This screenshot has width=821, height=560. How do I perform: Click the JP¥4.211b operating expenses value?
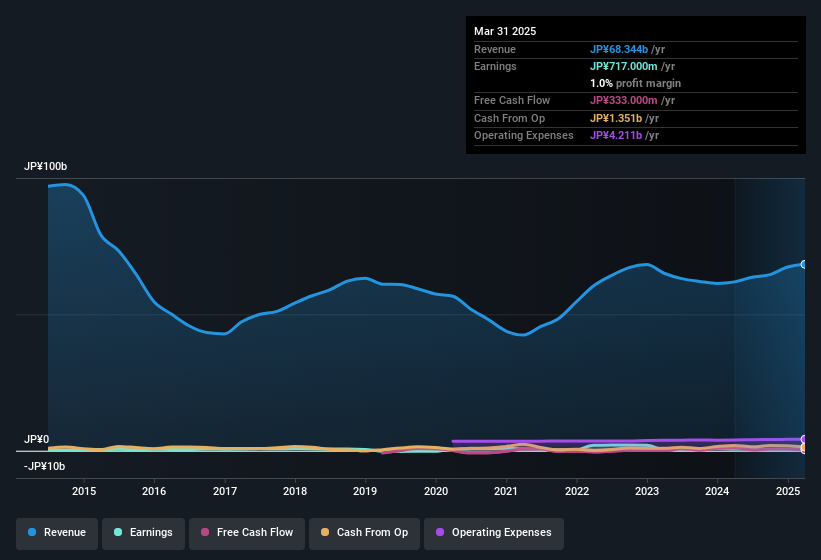(616, 136)
